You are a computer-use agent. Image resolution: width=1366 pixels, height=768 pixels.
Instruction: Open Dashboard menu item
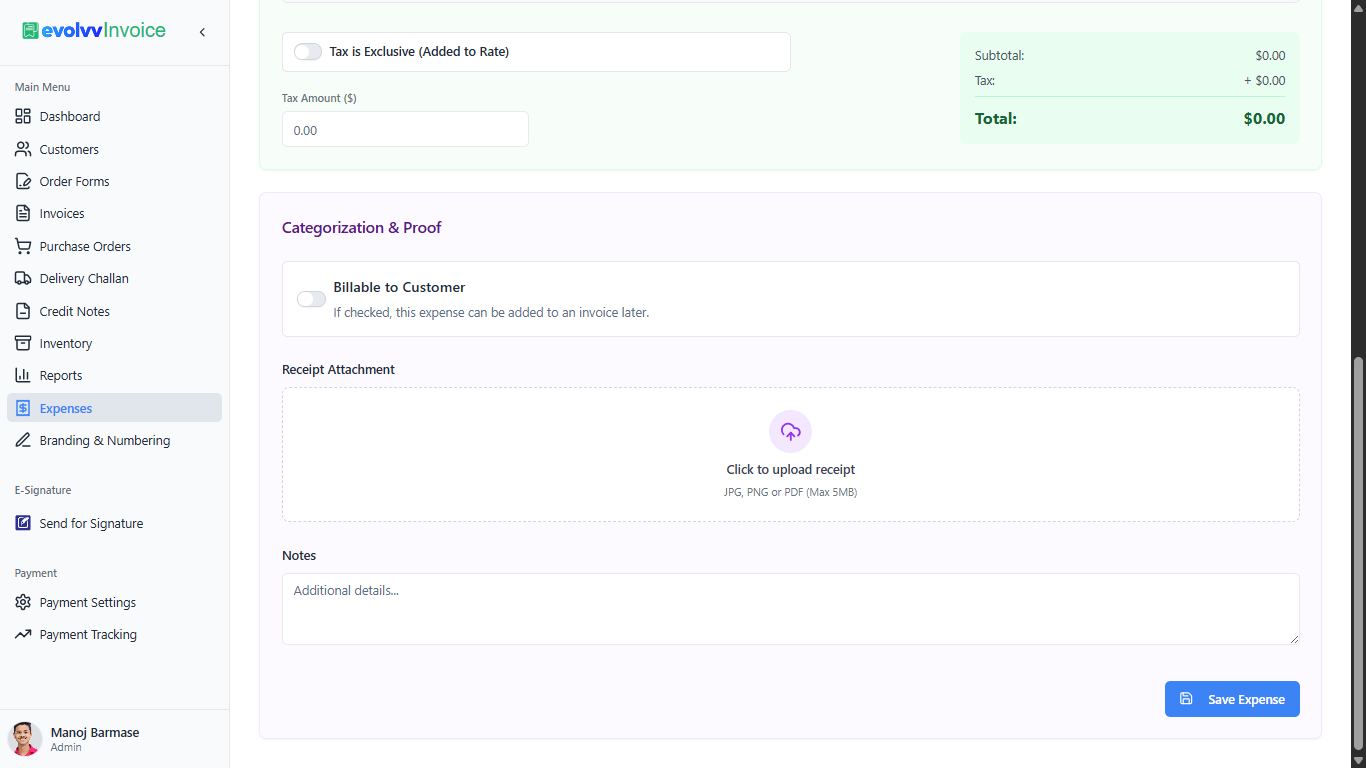114,116
